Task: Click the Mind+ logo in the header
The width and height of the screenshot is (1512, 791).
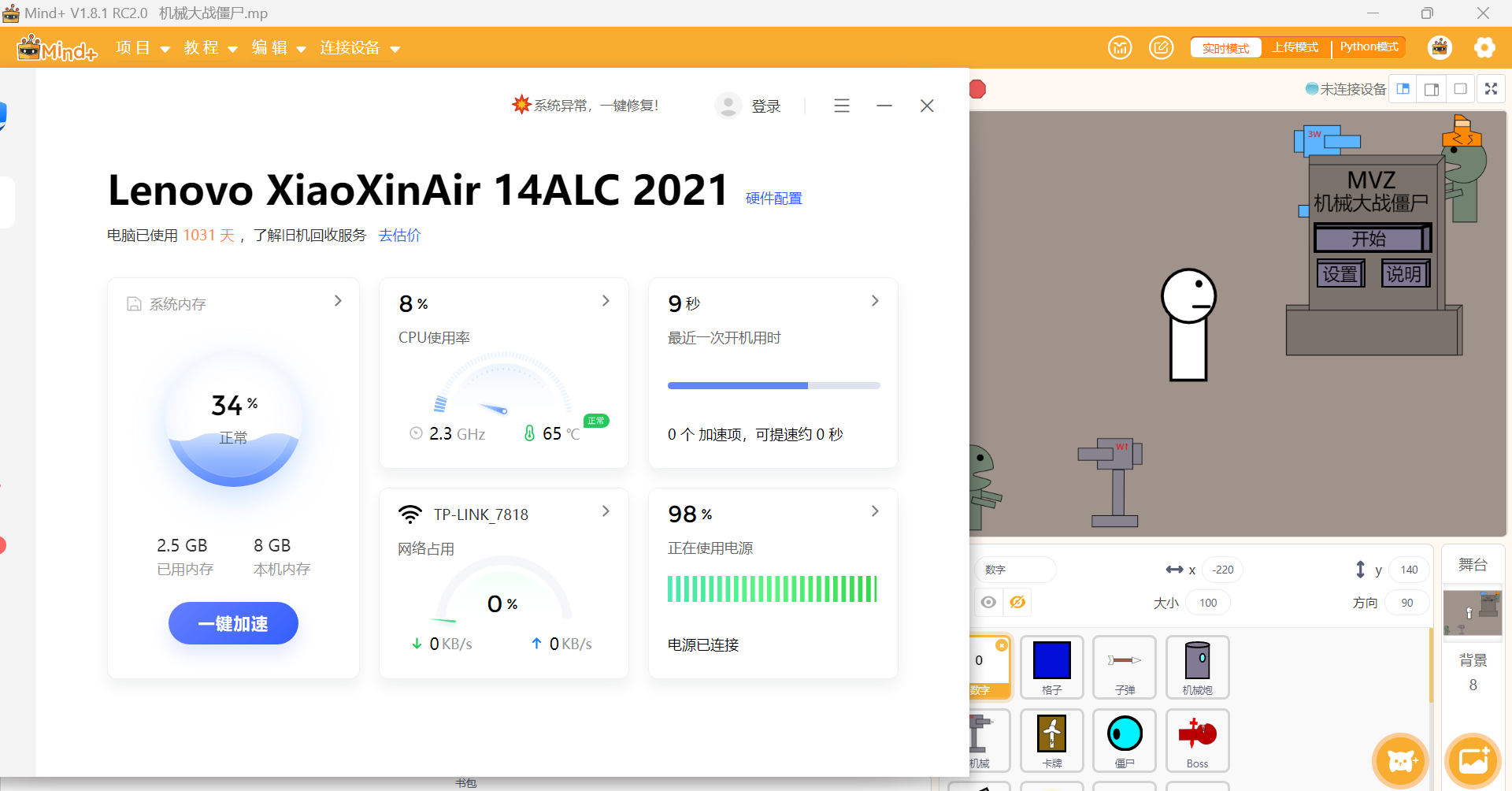Action: pyautogui.click(x=57, y=48)
